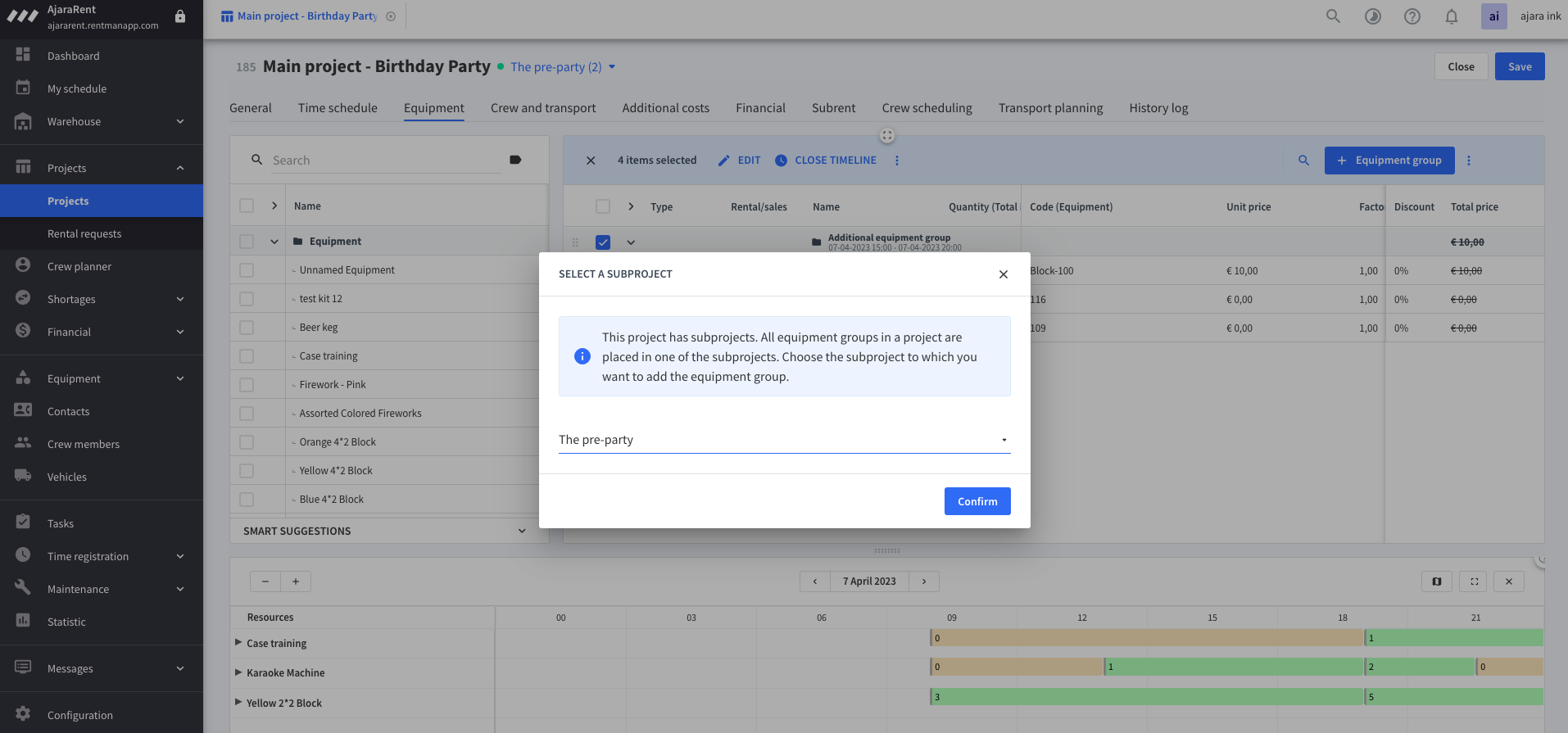Click the search icon in equipment toolbar

point(1303,161)
